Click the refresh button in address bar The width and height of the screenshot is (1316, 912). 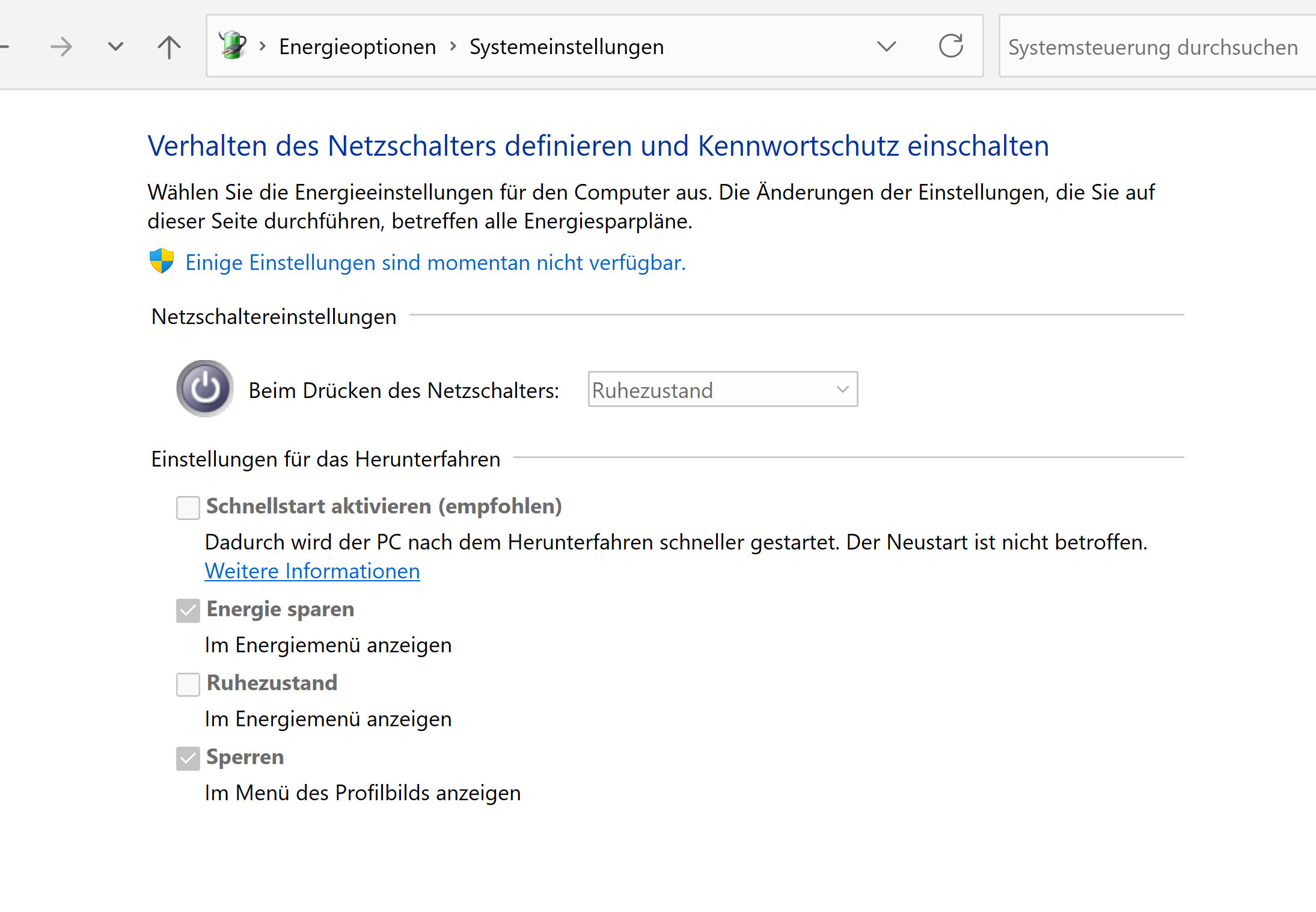pyautogui.click(x=950, y=46)
